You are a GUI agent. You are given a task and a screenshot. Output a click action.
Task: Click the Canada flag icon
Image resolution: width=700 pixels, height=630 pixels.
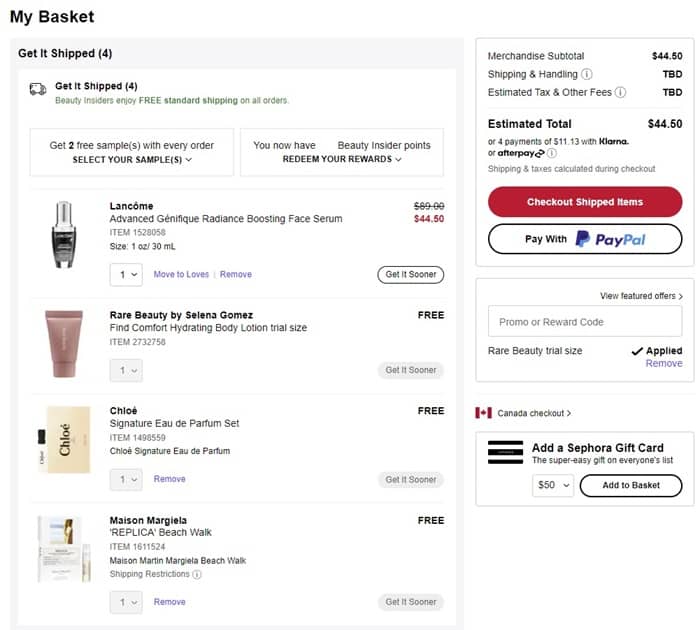tap(484, 413)
